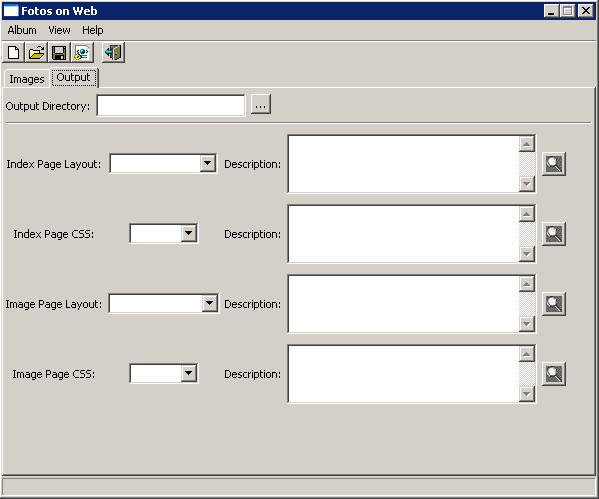Open the Album menu
Image resolution: width=599 pixels, height=499 pixels.
coord(22,30)
